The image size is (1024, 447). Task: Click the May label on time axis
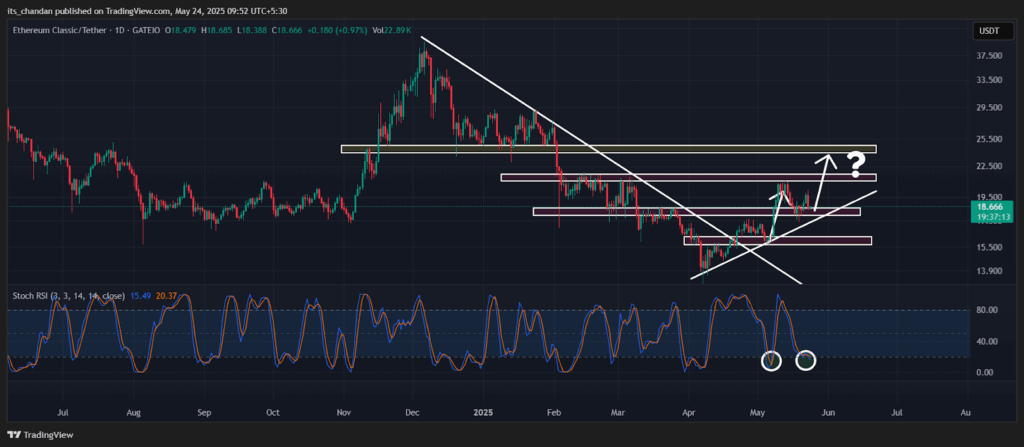click(758, 413)
